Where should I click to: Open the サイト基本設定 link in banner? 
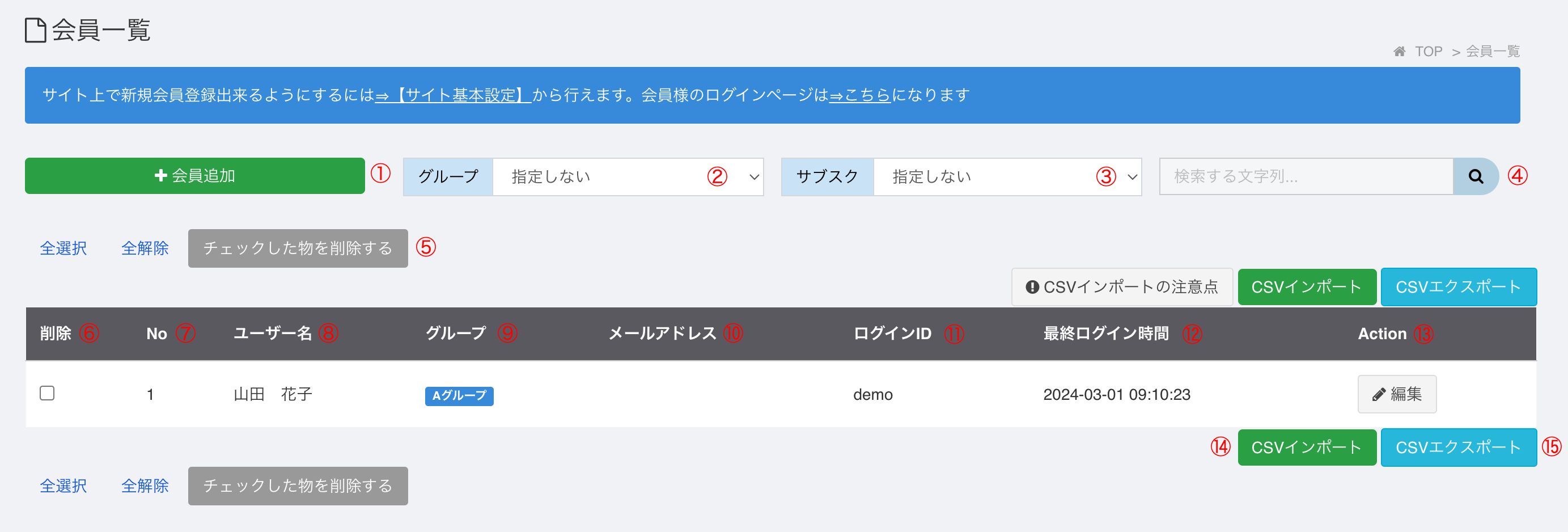pos(453,95)
